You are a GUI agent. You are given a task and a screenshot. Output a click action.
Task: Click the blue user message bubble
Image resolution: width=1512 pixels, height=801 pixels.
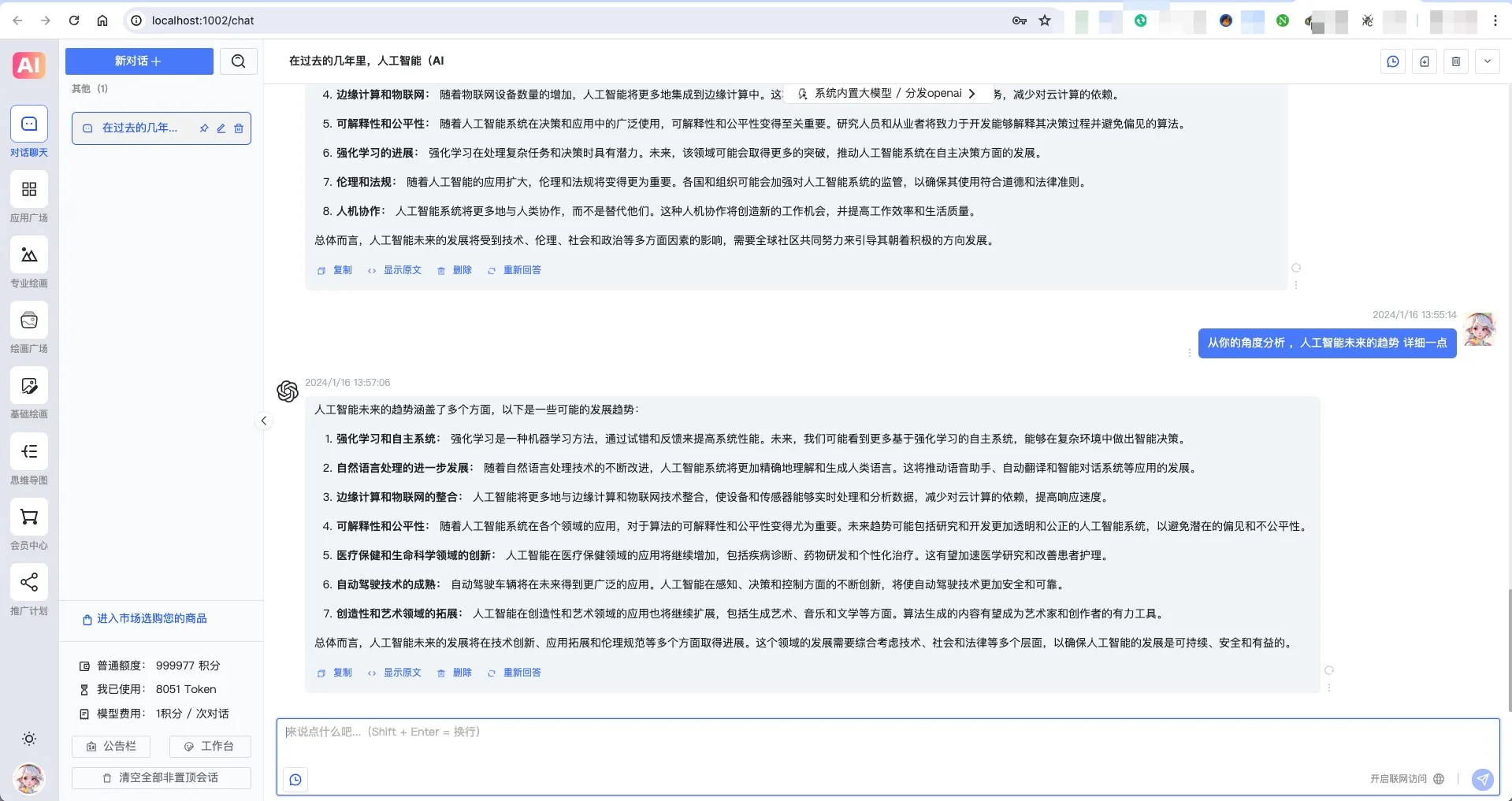pyautogui.click(x=1327, y=343)
